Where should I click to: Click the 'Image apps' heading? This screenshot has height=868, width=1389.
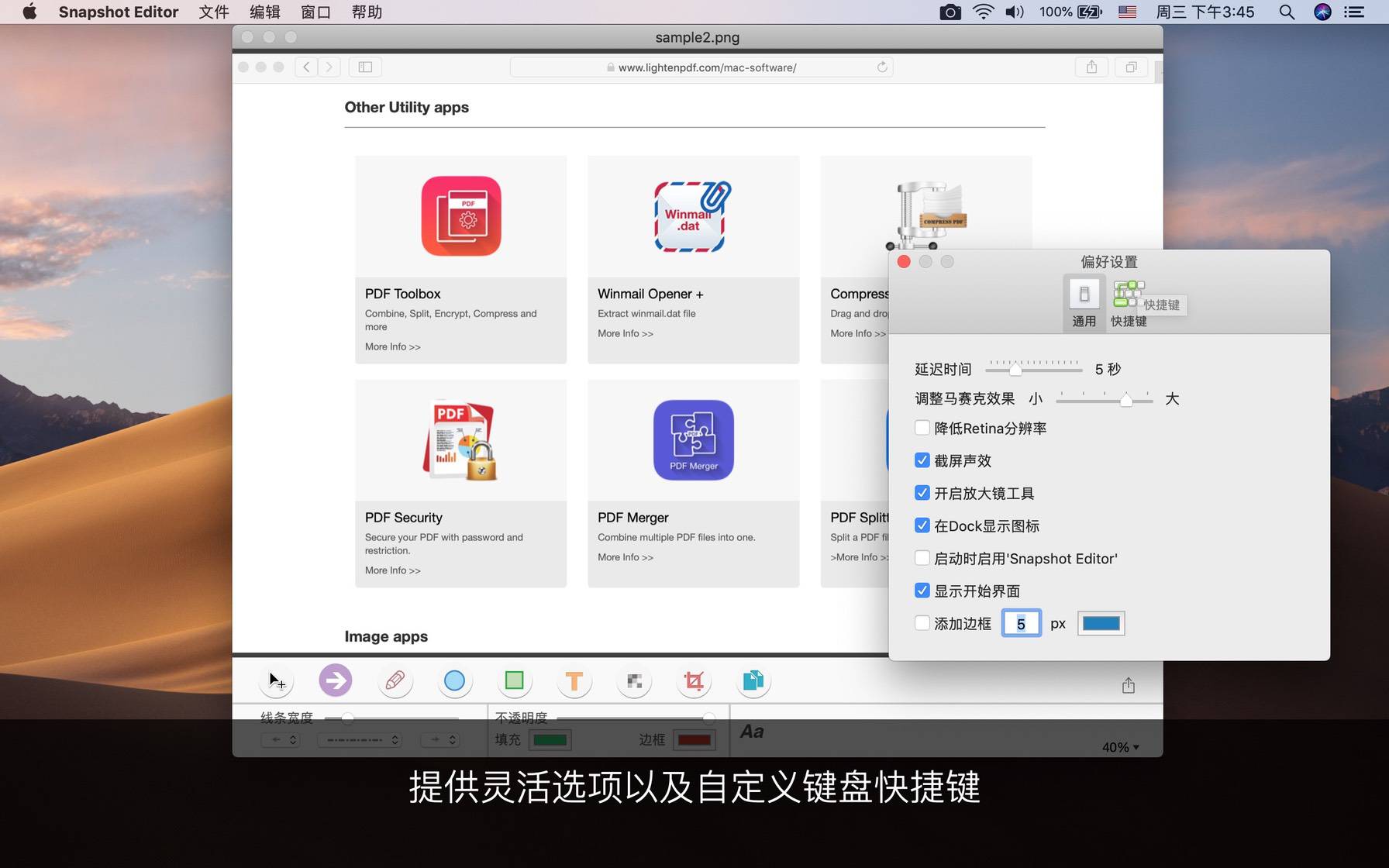coord(386,636)
